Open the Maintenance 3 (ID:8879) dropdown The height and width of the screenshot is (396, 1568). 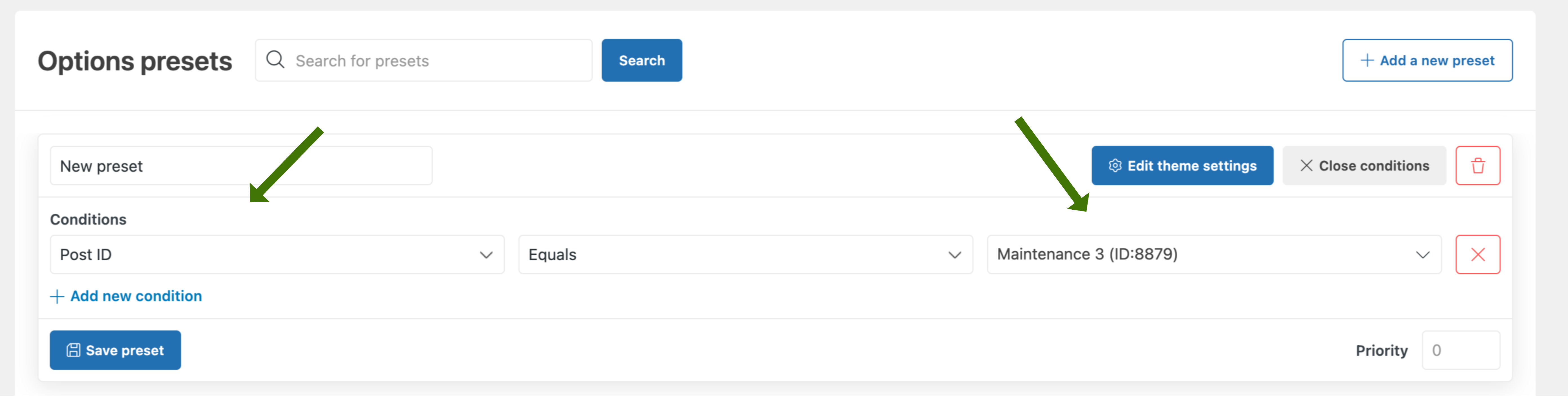click(x=1214, y=254)
